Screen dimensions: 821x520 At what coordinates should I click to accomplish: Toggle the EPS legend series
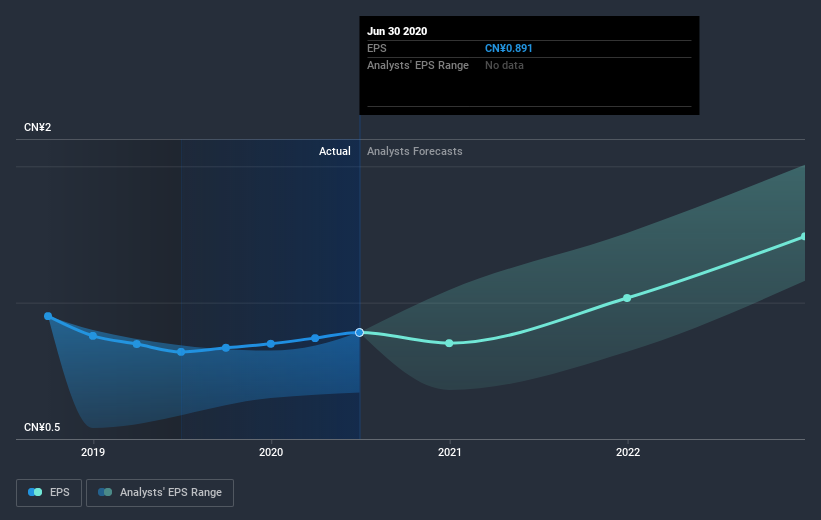pos(49,493)
